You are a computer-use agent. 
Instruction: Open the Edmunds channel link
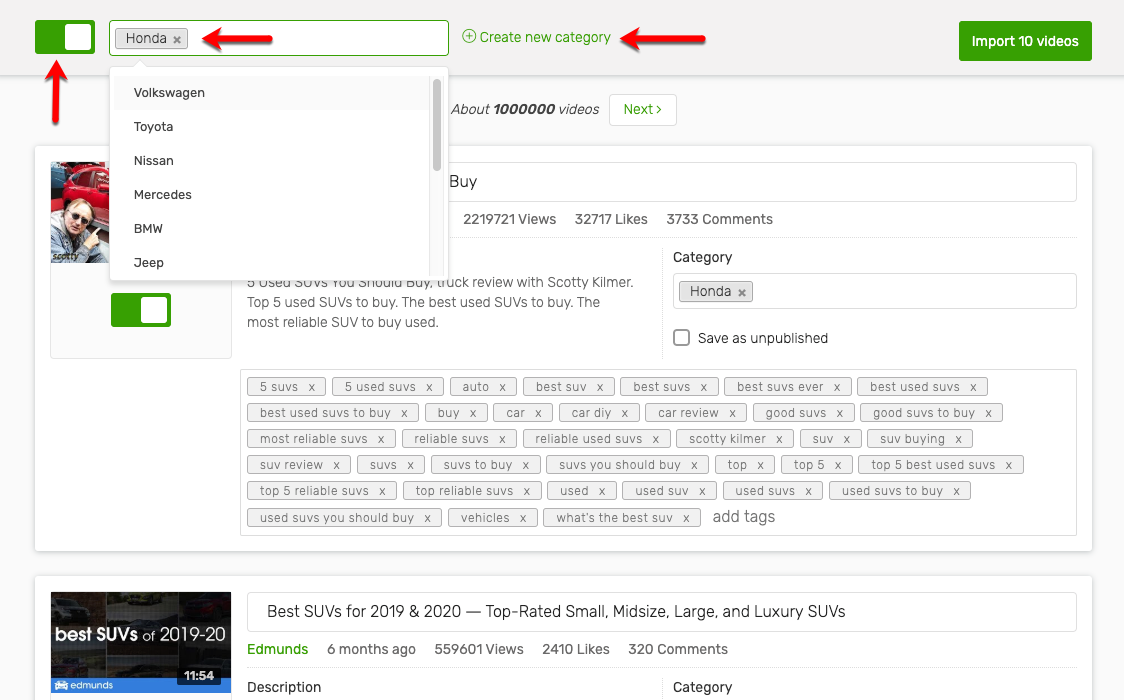click(277, 649)
